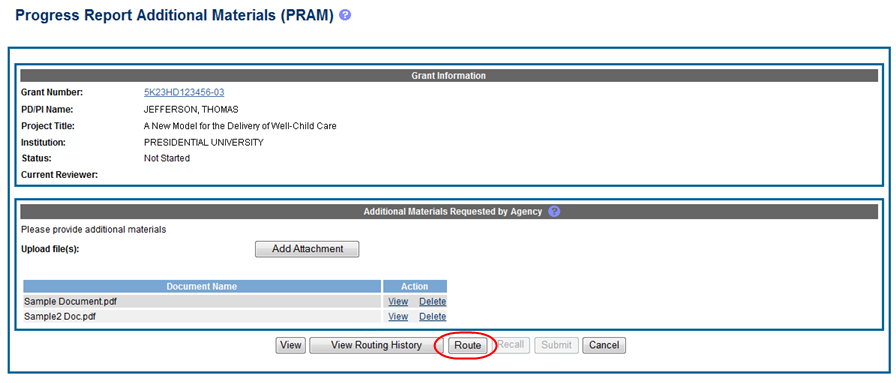896x383 pixels.
Task: Delete the Sample Document.pdf file
Action: (x=433, y=302)
